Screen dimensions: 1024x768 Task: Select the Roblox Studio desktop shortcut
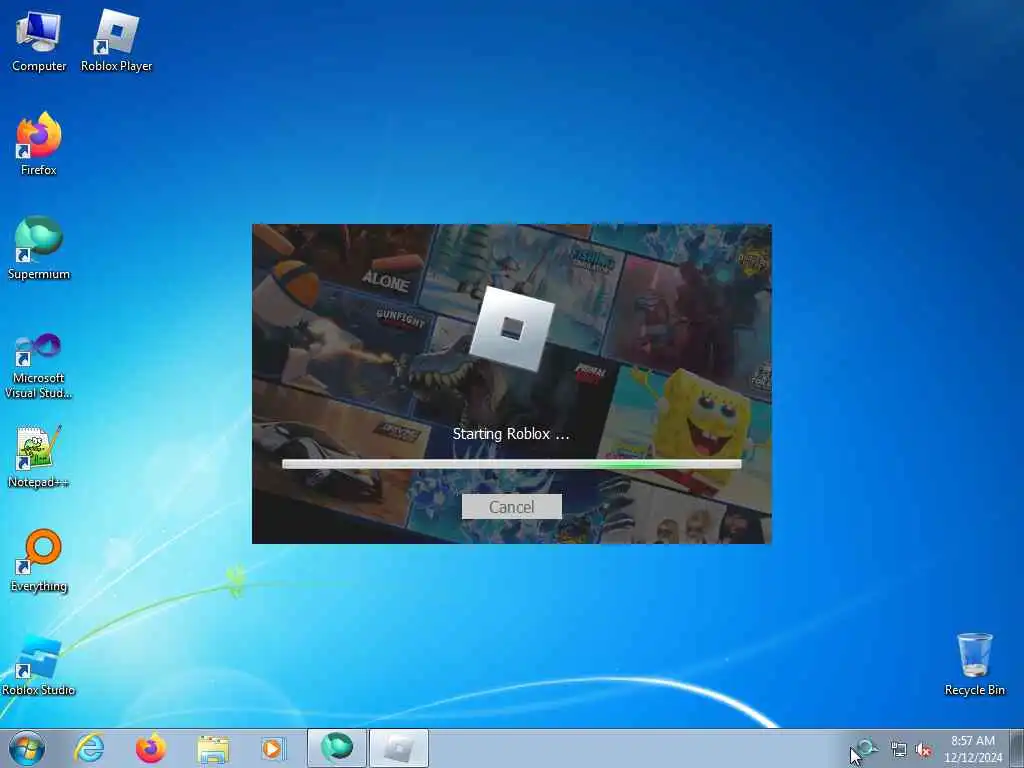pos(39,665)
